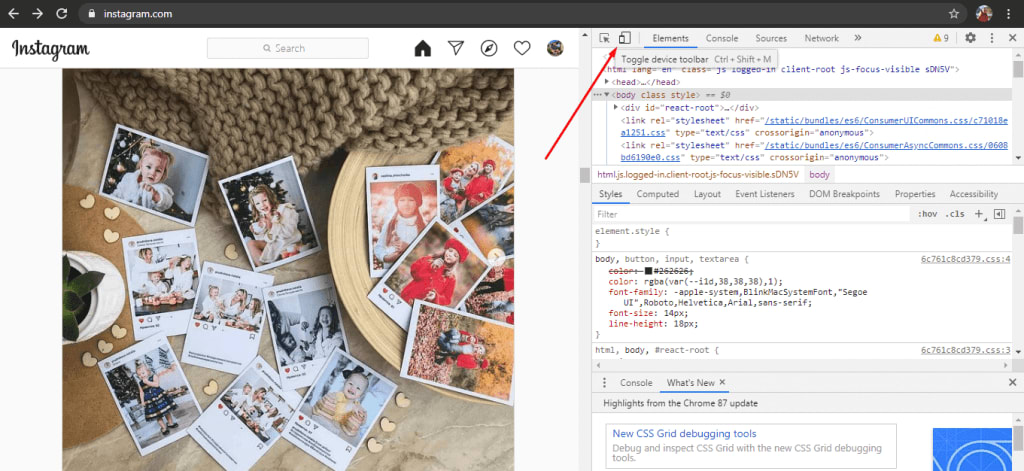Switch to drawer Console tab
This screenshot has height=471, width=1024.
(636, 383)
